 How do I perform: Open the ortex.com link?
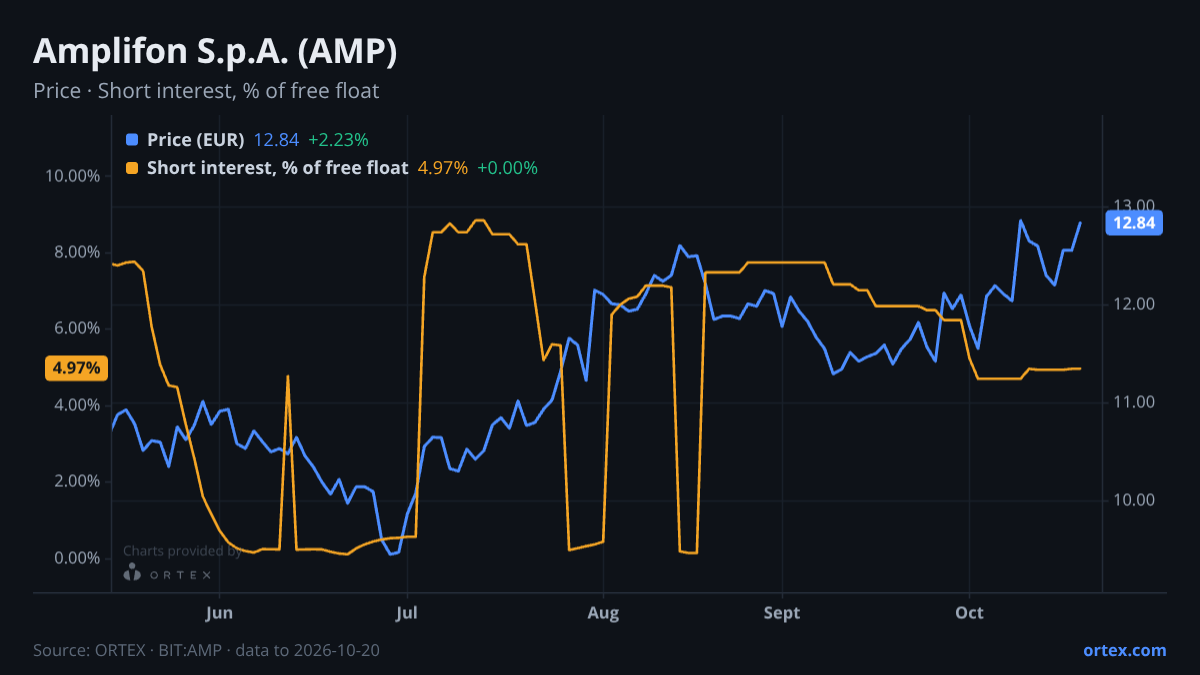tap(1124, 650)
